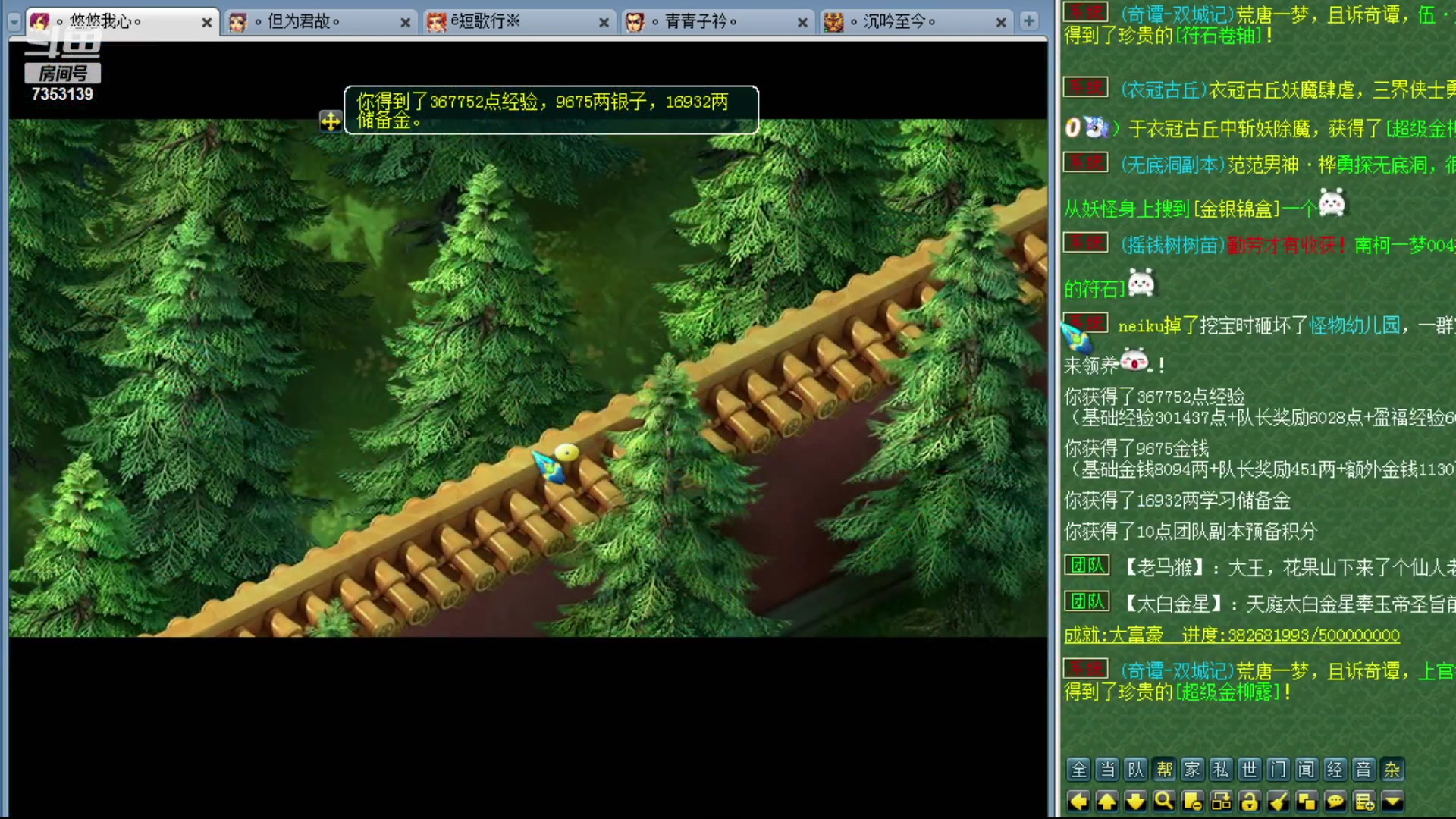Click the 怪物幼儿园 link in chat
Viewport: 1456px width, 819px height.
[1354, 326]
